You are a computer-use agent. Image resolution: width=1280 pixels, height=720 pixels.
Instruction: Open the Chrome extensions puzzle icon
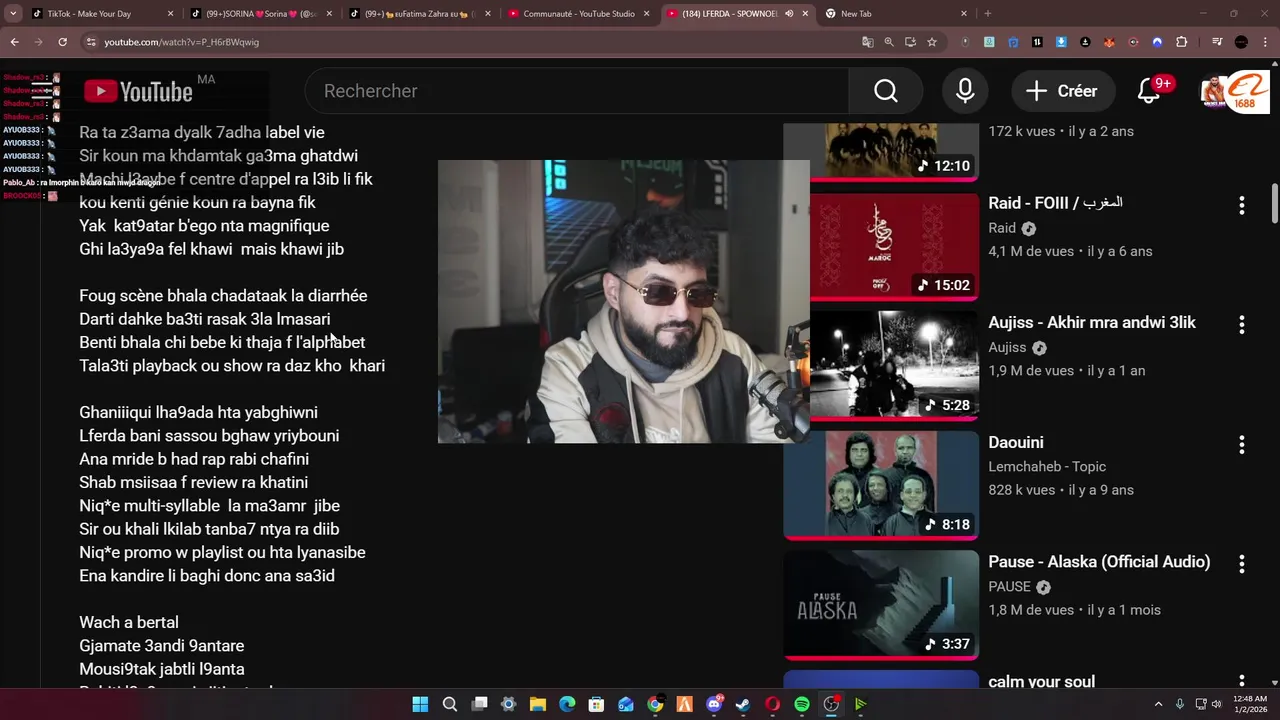[x=1182, y=42]
